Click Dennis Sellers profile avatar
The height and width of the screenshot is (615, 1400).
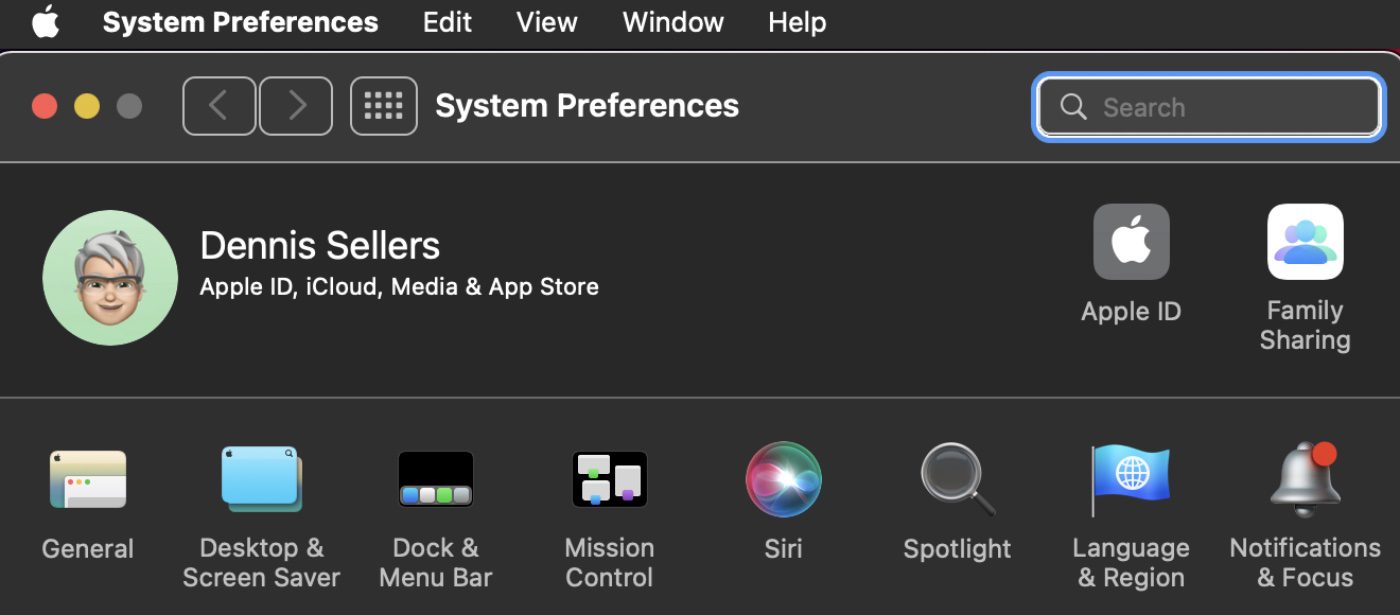tap(110, 278)
